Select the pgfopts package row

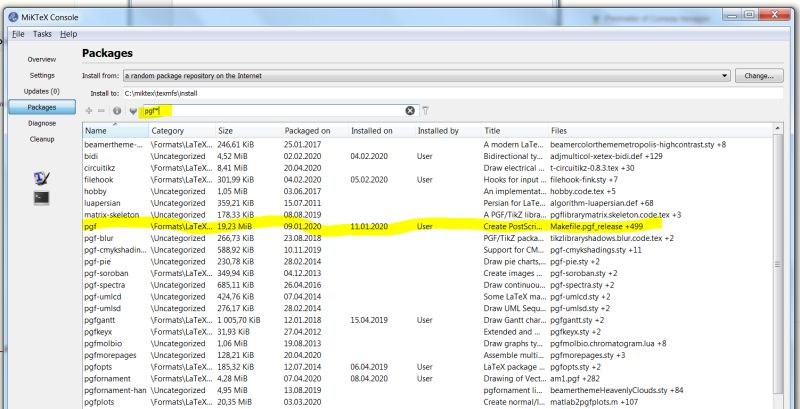(428, 367)
